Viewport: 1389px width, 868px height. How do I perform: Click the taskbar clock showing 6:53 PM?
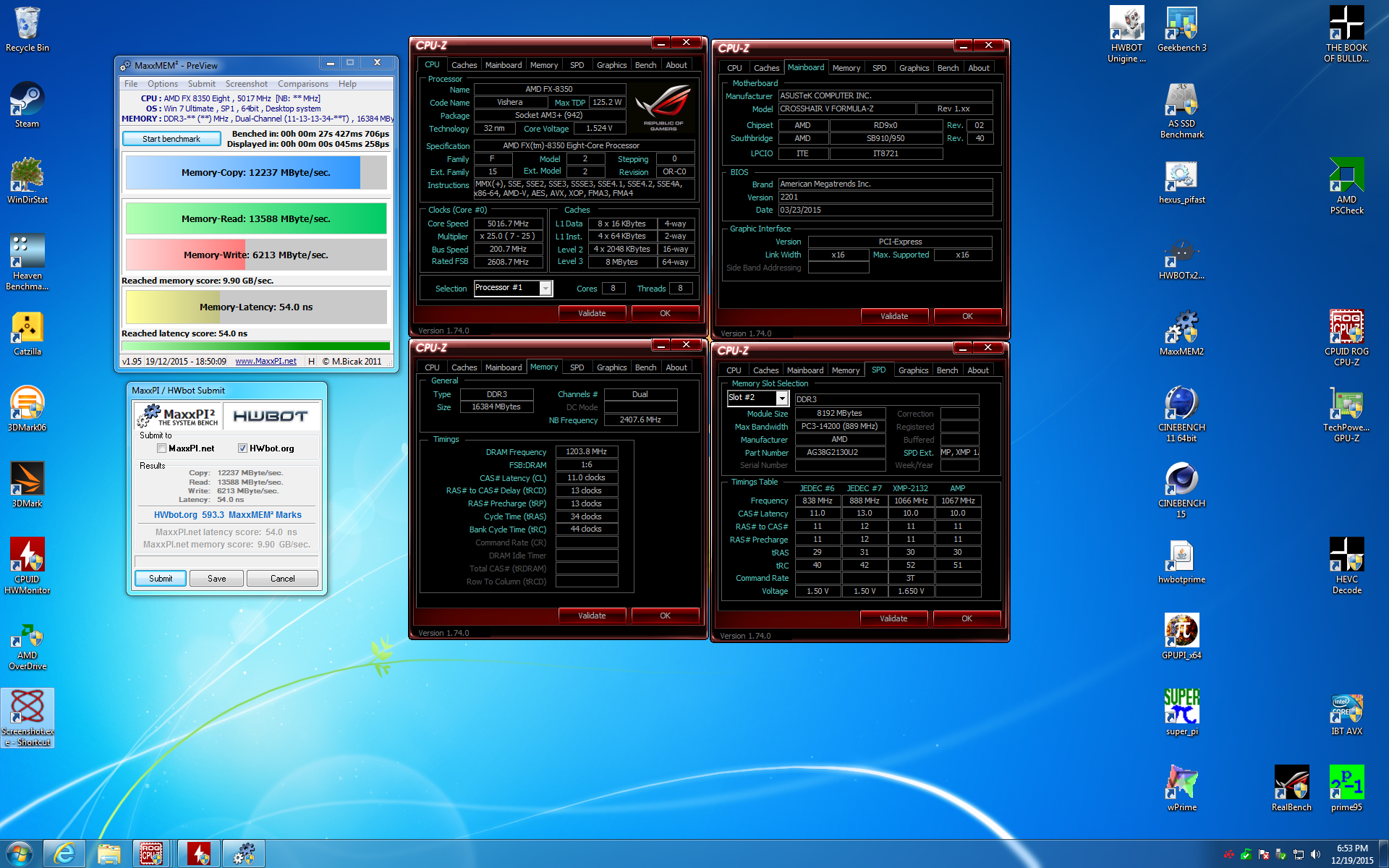(x=1352, y=854)
